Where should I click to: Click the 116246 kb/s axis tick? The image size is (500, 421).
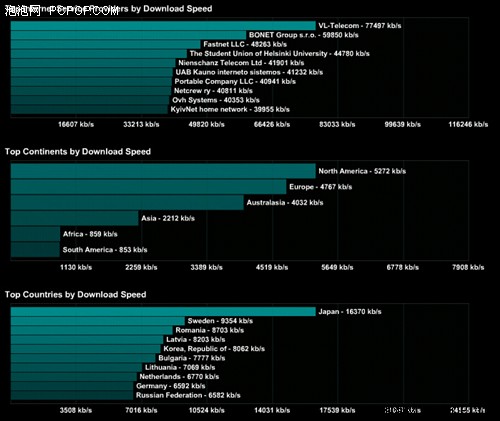pyautogui.click(x=468, y=124)
